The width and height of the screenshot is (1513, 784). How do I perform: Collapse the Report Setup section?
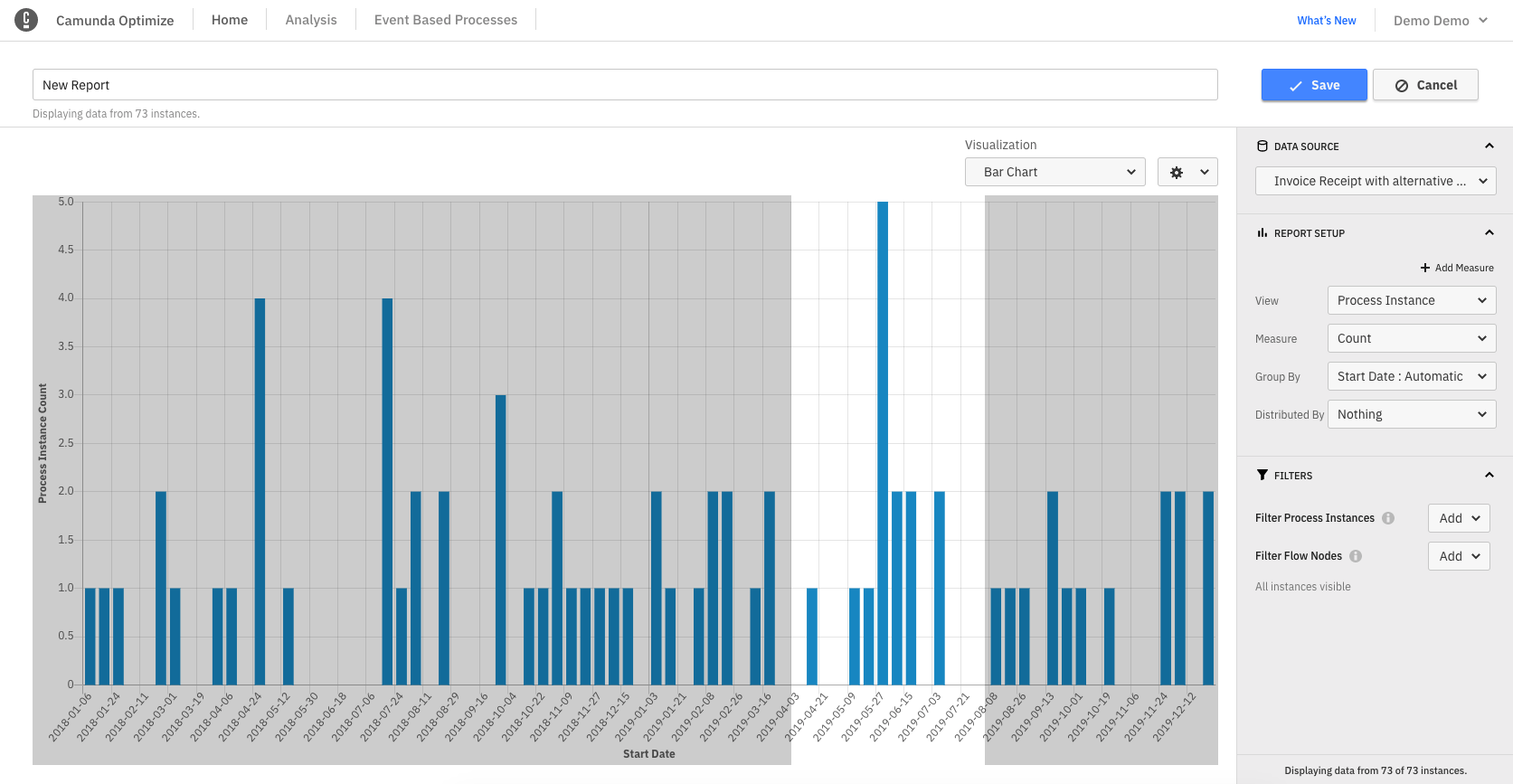(1489, 233)
